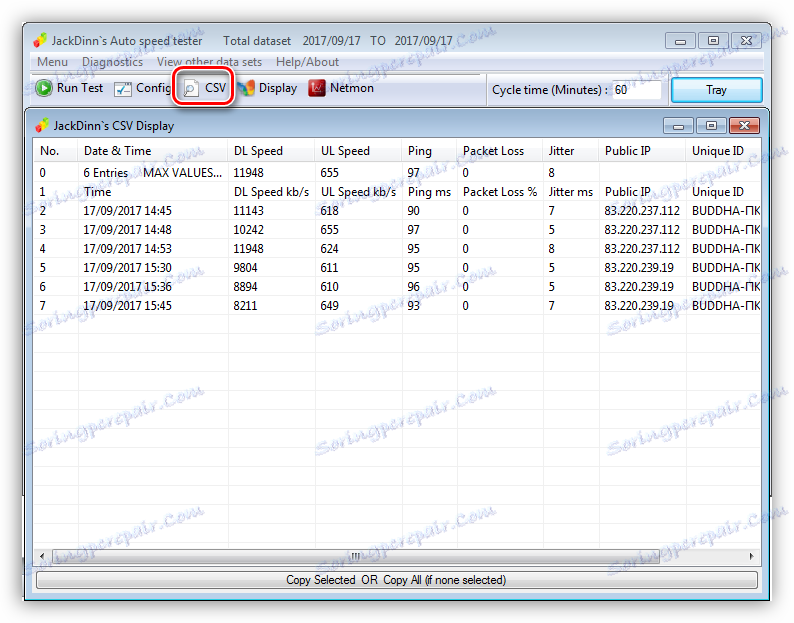
Task: Click the app icon in main title bar
Action: pos(41,41)
